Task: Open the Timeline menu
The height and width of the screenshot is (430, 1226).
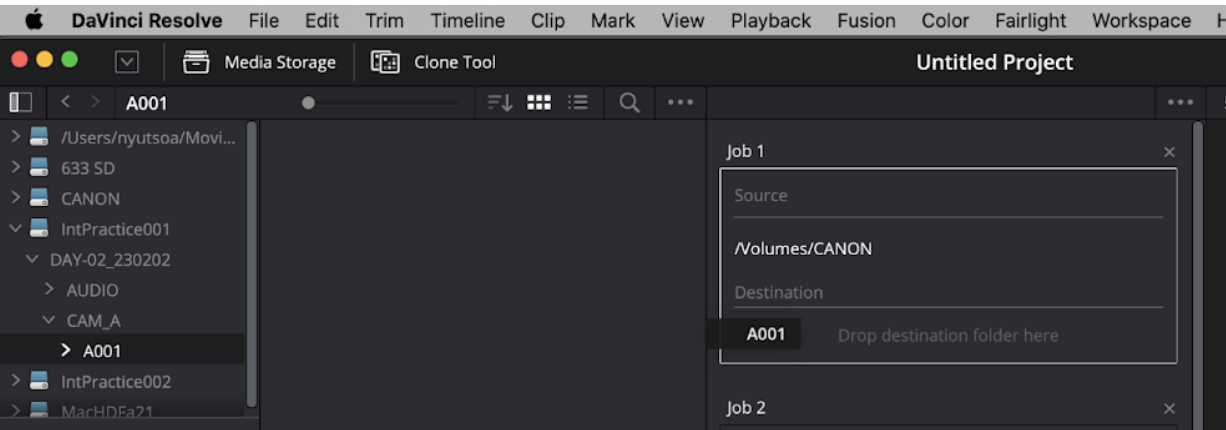Action: pyautogui.click(x=468, y=20)
